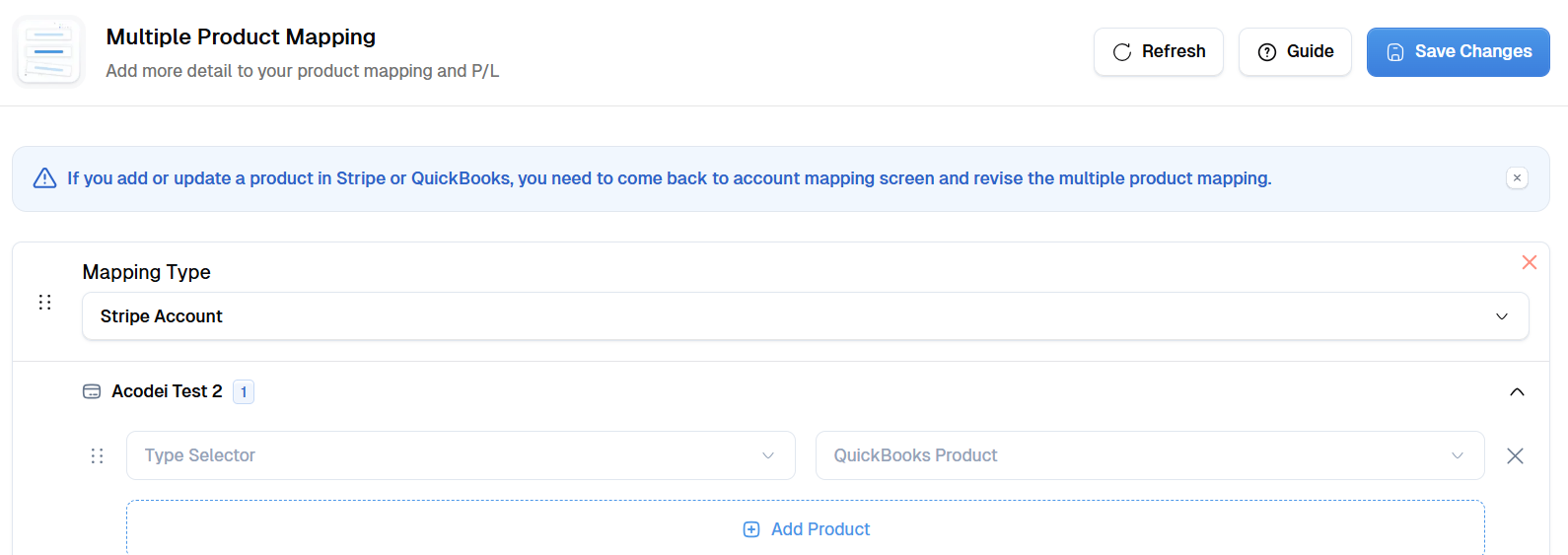The height and width of the screenshot is (555, 1568).
Task: Click the Multiple Product Mapping heading
Action: pyautogui.click(x=241, y=36)
